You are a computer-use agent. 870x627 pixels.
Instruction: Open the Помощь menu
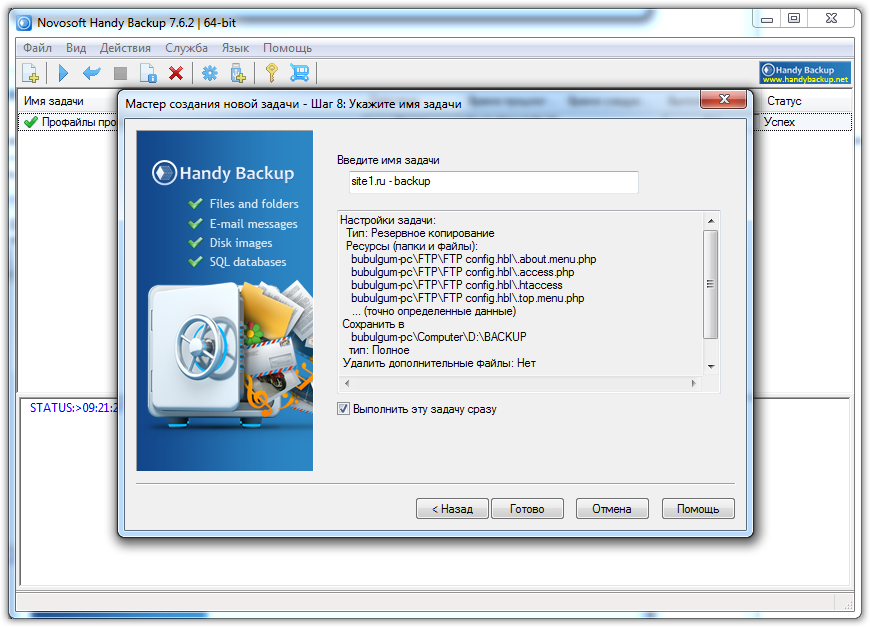click(x=287, y=48)
